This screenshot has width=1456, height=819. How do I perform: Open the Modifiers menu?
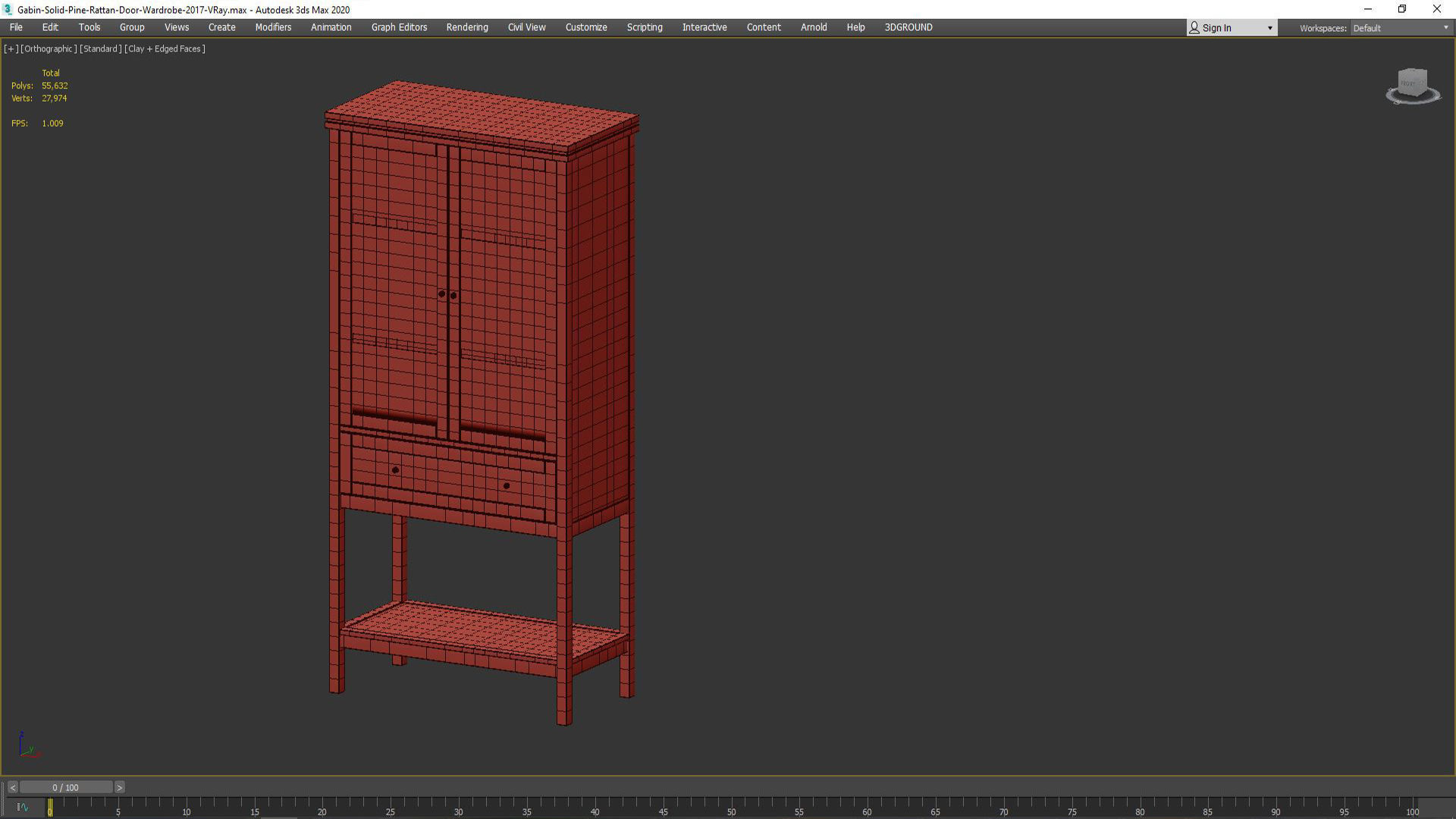pos(273,27)
